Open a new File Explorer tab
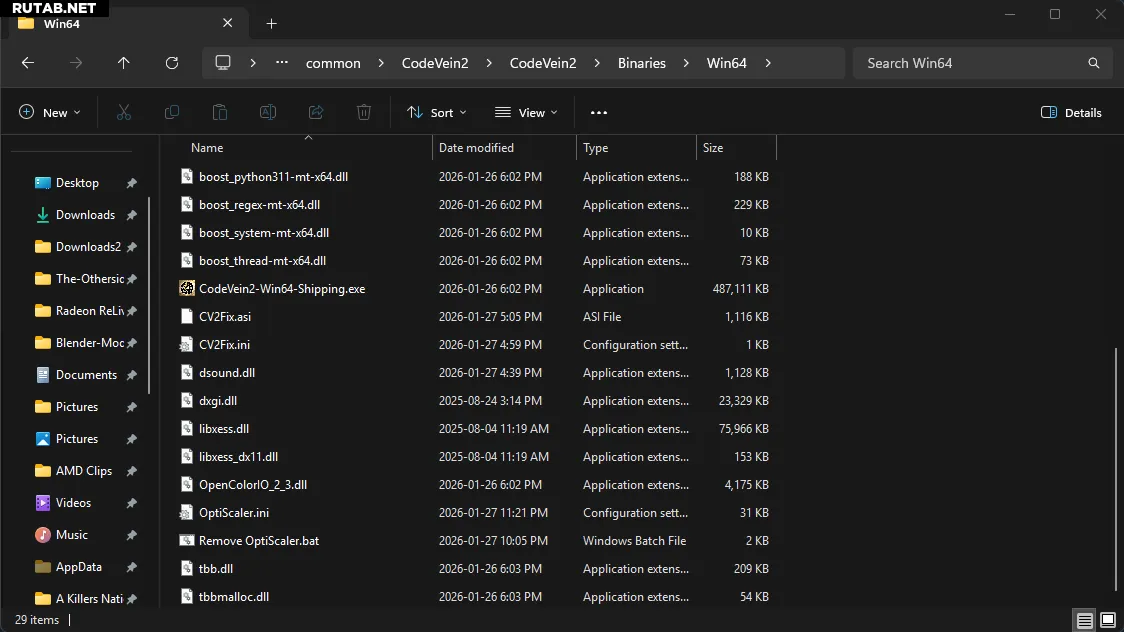 coord(271,23)
